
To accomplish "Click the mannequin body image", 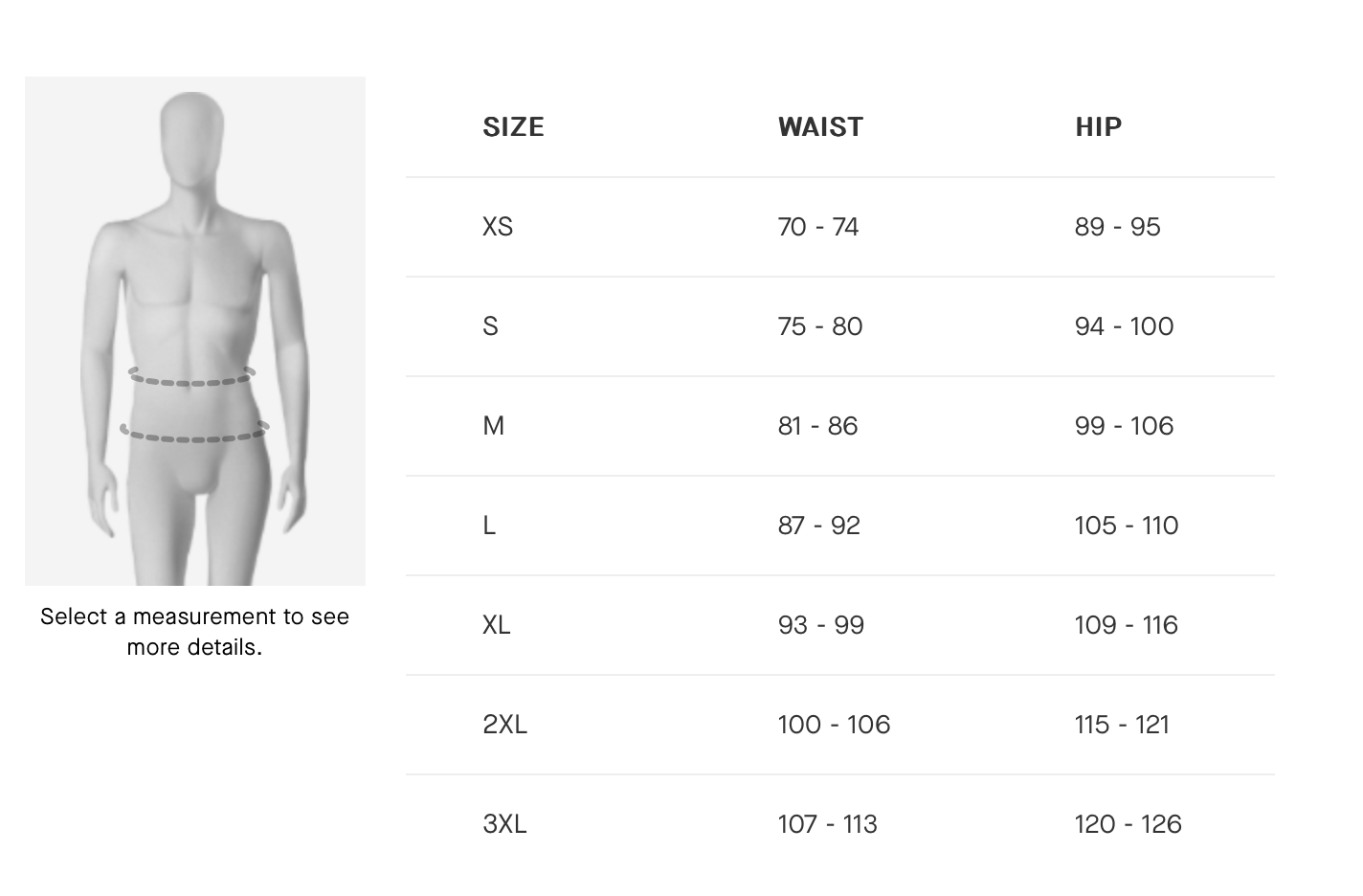I will pyautogui.click(x=195, y=331).
